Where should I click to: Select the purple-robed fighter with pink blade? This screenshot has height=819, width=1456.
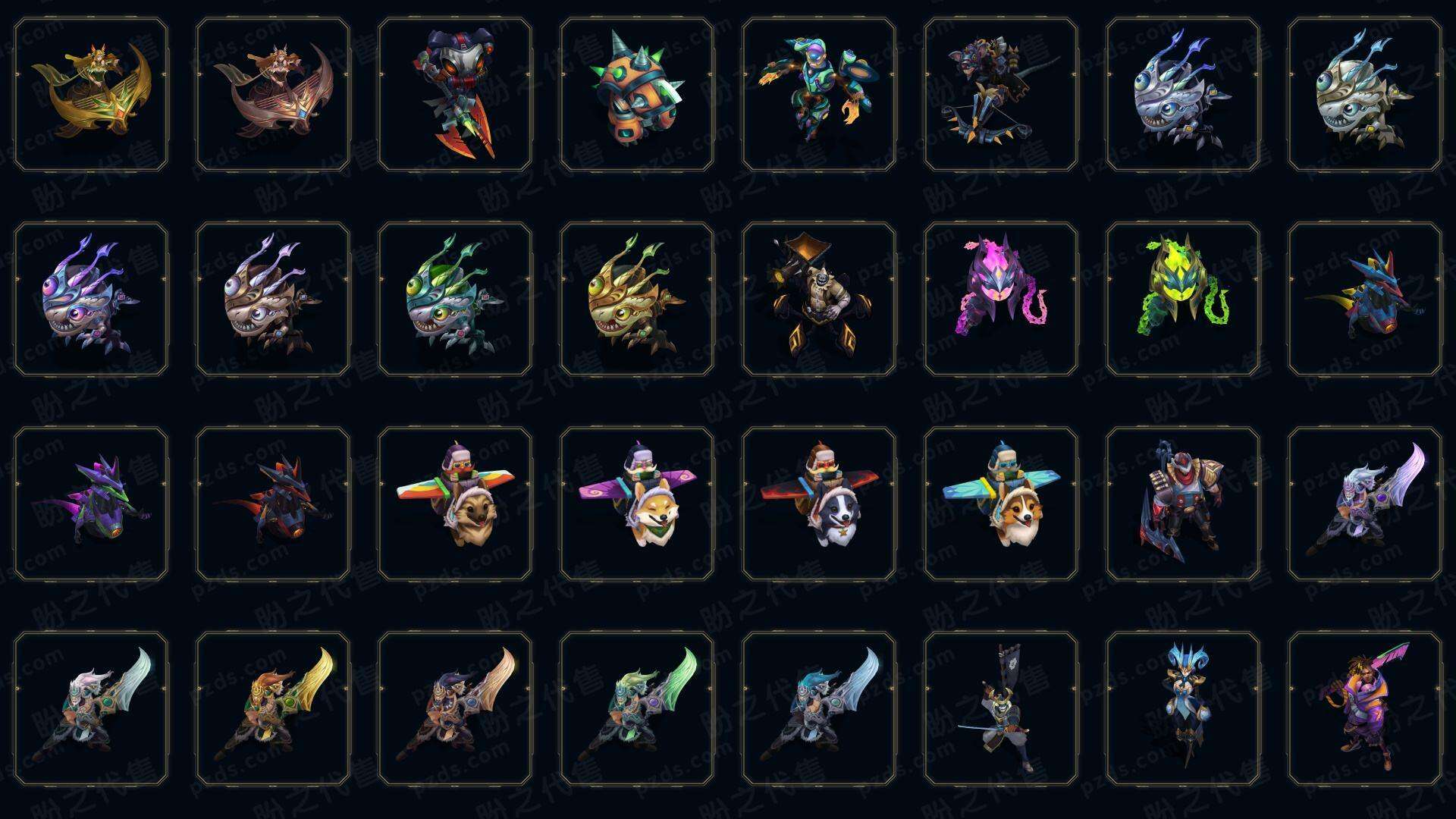click(x=1365, y=708)
